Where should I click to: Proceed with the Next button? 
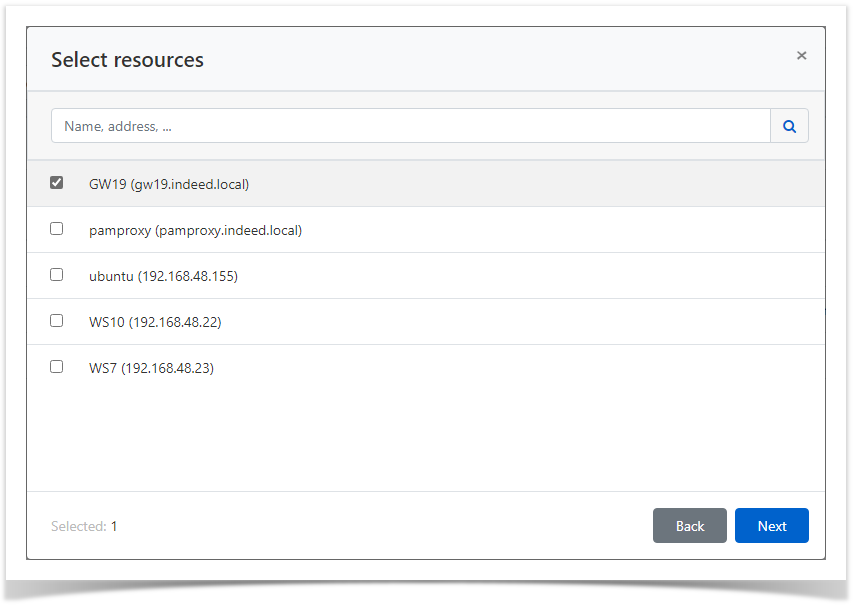[772, 526]
